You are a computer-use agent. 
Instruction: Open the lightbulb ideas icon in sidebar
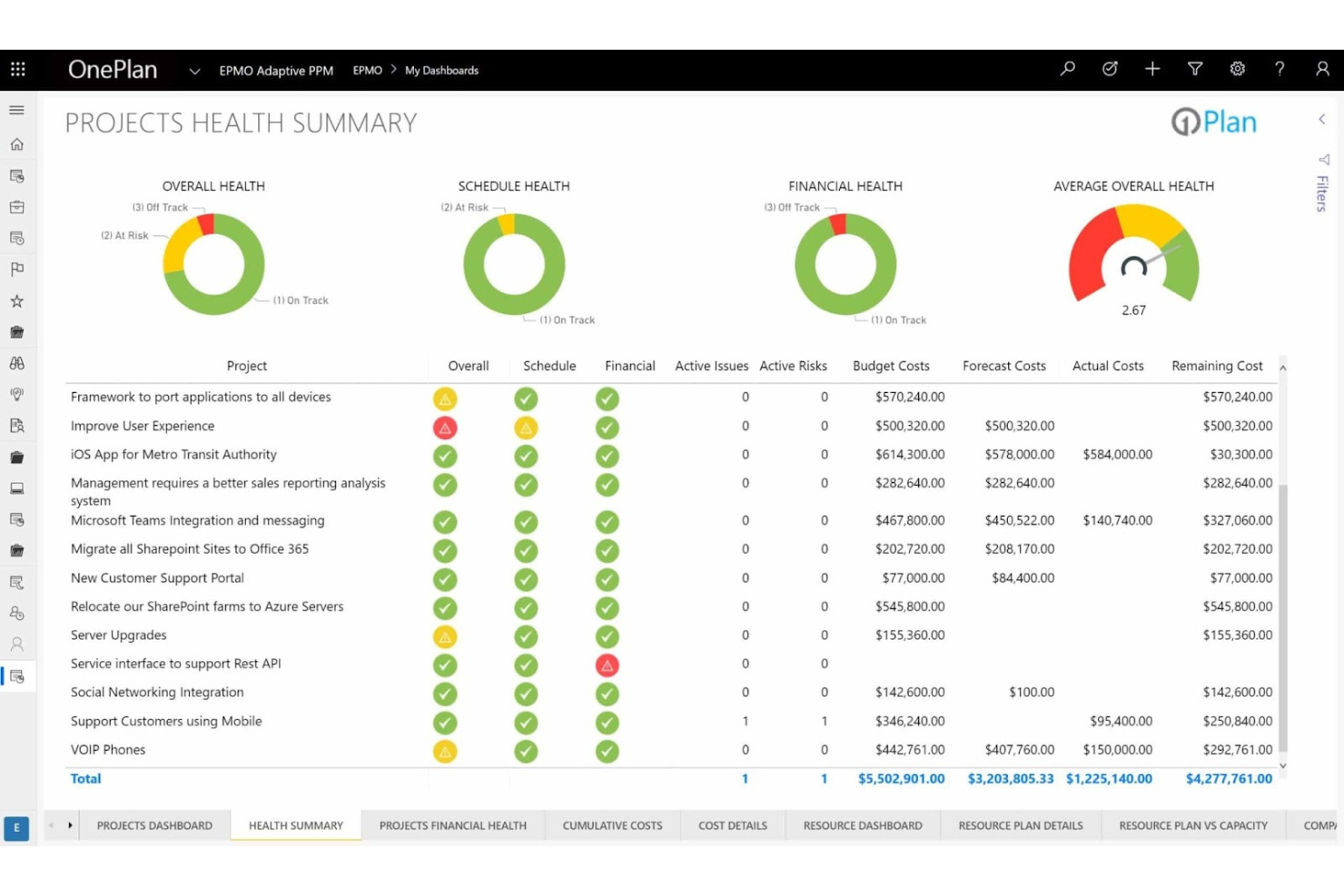coord(16,394)
